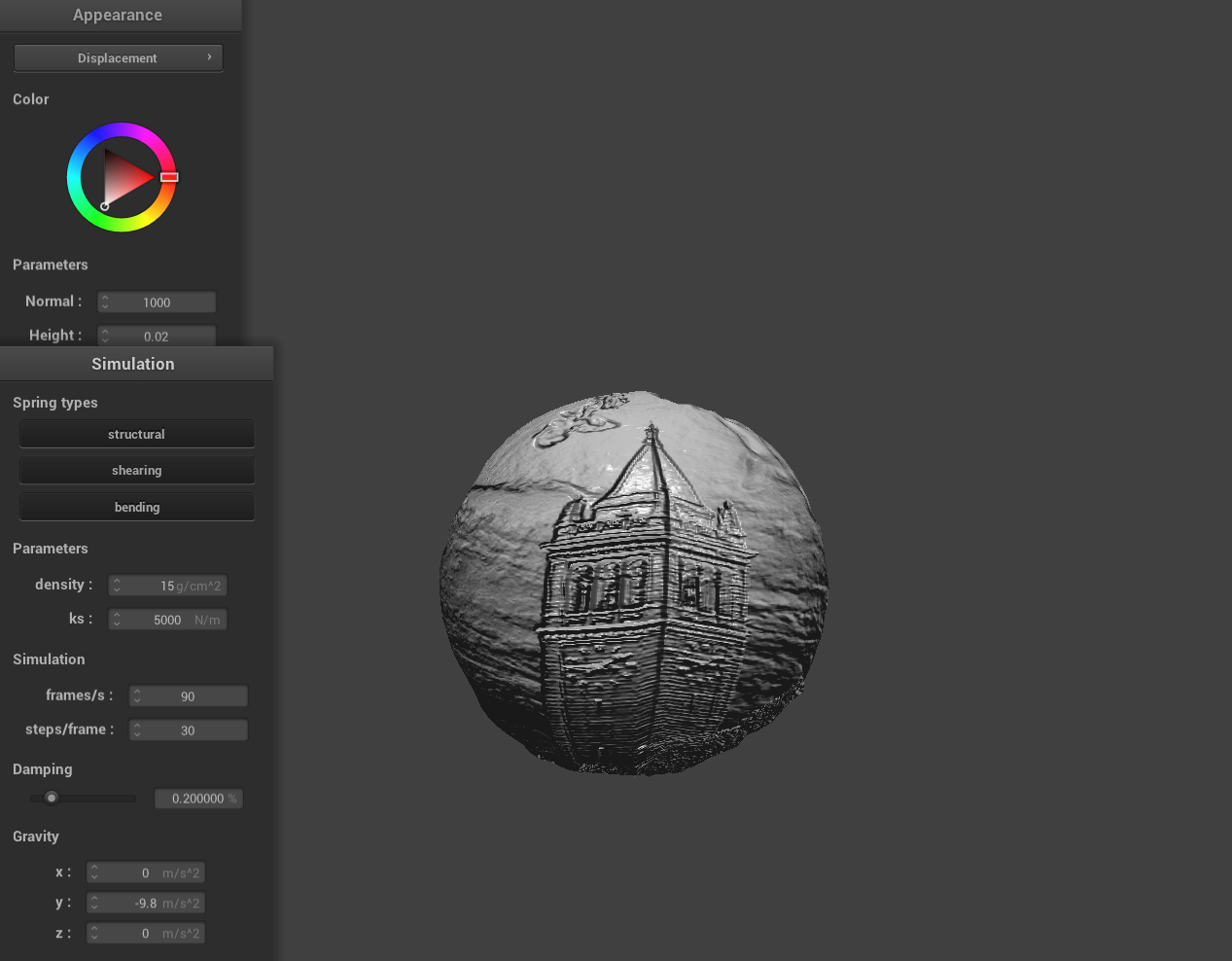Click the Height parameter value field
1232x961 pixels.
[x=160, y=336]
